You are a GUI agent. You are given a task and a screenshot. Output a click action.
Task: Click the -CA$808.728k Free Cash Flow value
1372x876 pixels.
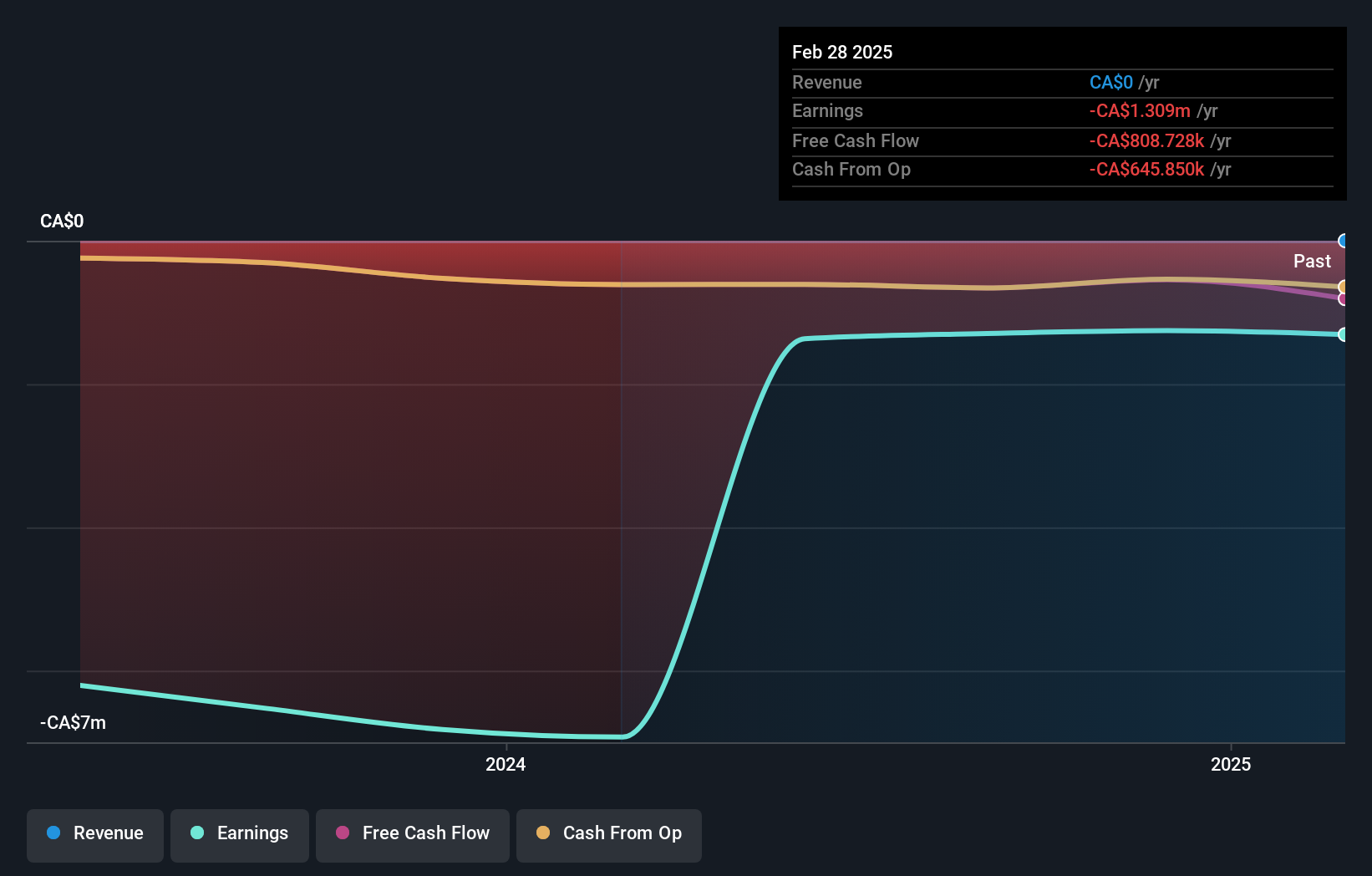[1146, 140]
